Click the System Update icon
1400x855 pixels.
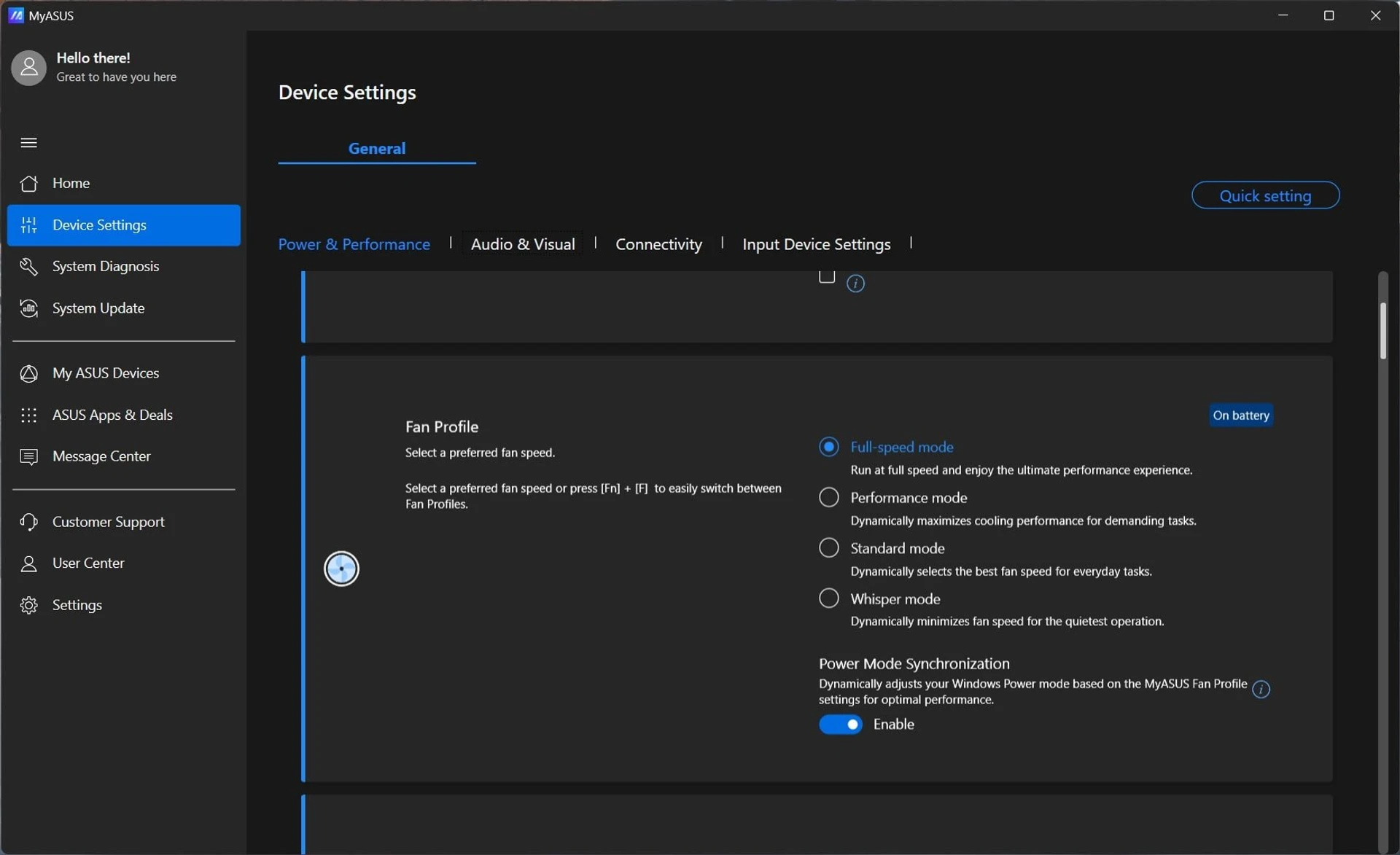(x=29, y=308)
